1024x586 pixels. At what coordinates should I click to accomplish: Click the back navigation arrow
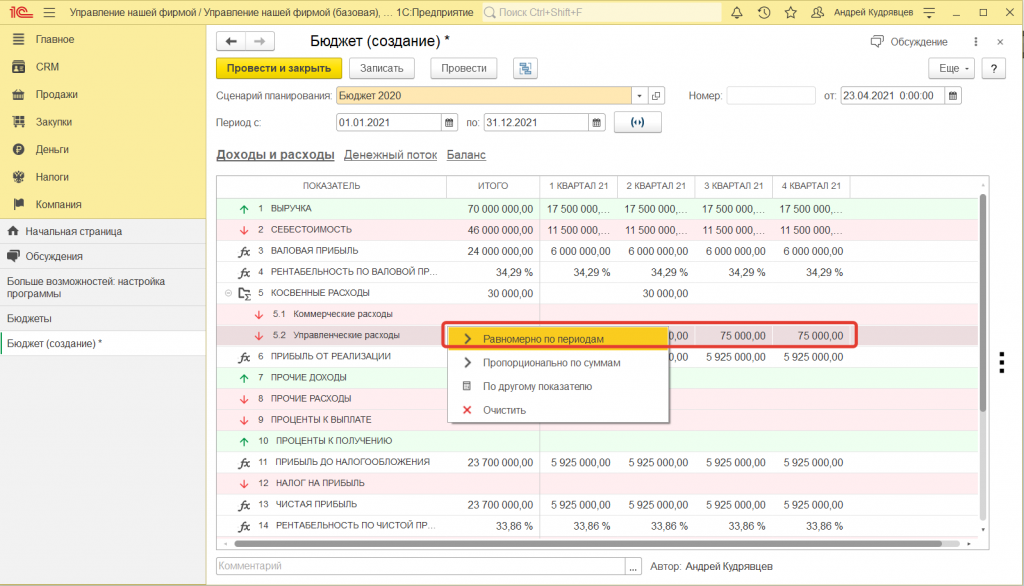232,41
